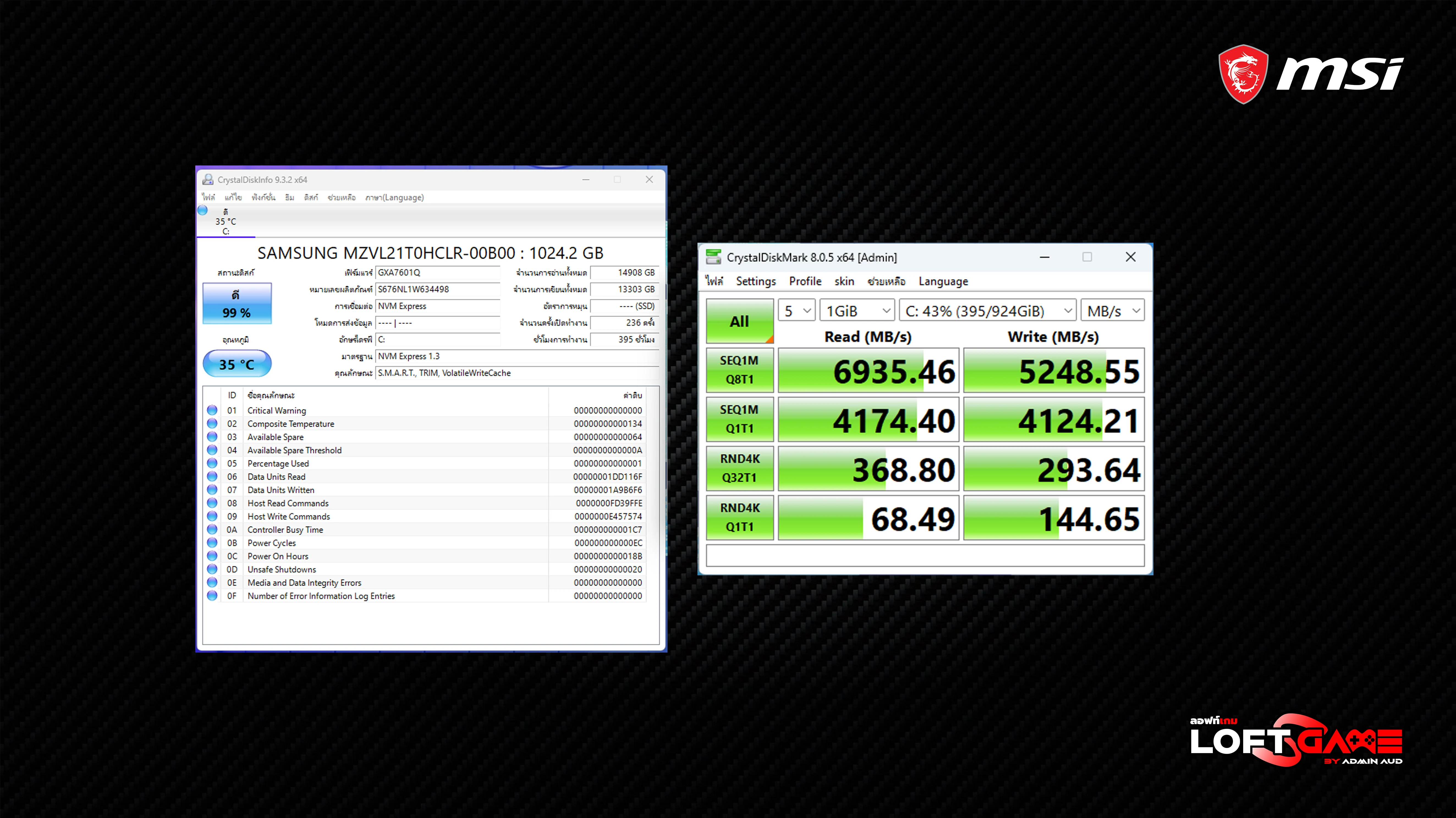Screen dimensions: 1456x818
Task: Click the Composite Temperature status indicator
Action: click(212, 423)
